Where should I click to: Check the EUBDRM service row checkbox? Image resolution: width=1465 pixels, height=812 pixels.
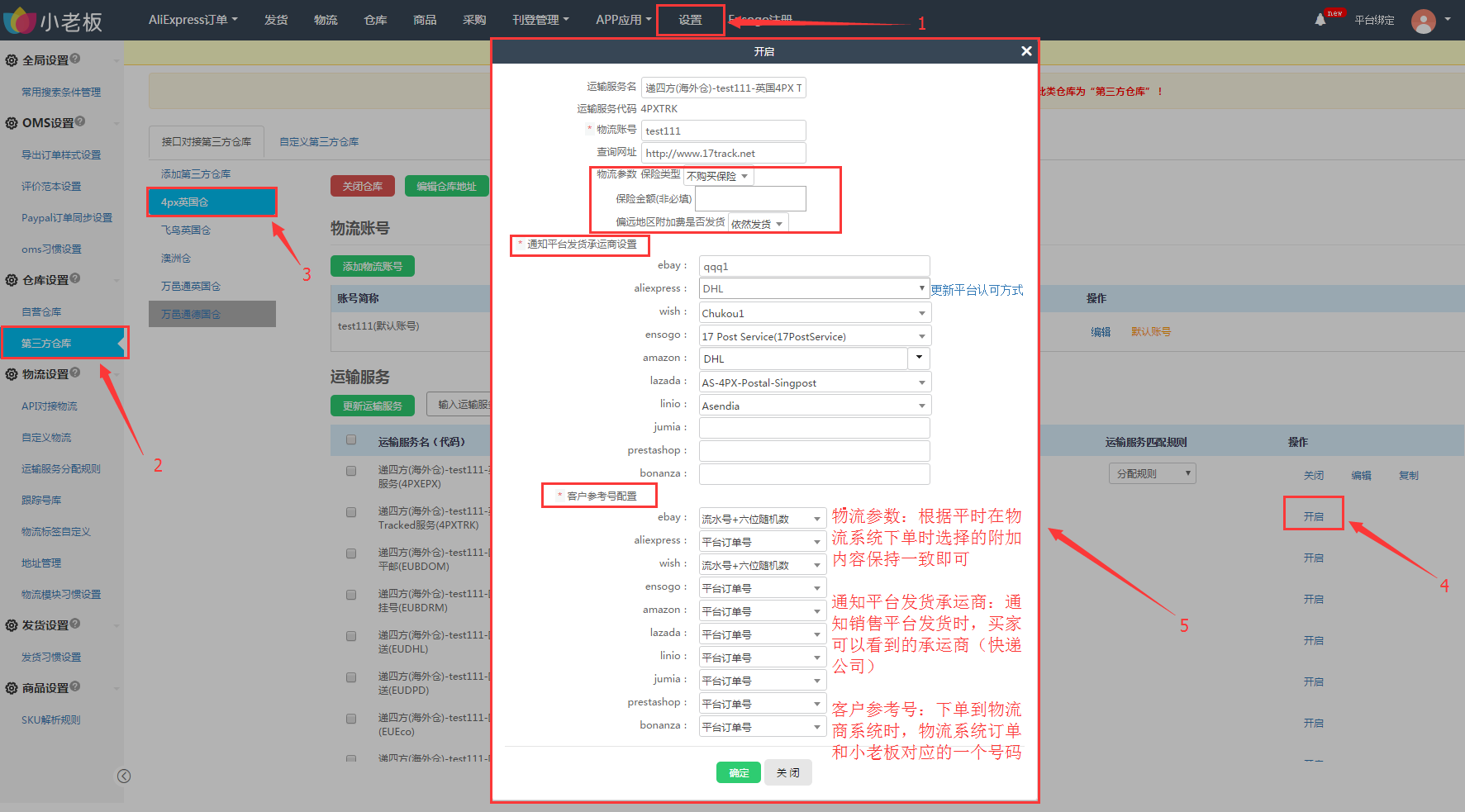tap(351, 595)
